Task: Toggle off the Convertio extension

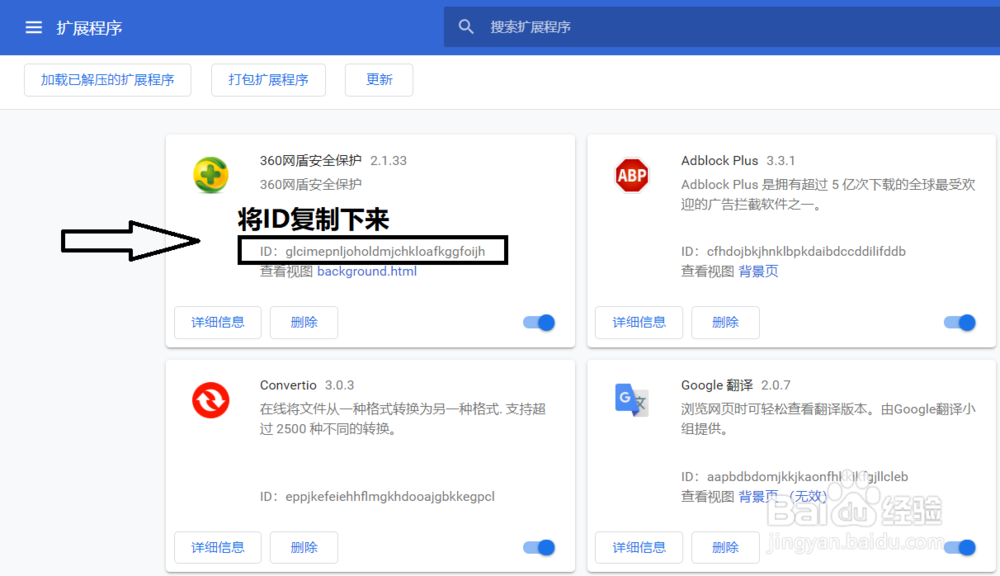Action: (x=539, y=547)
